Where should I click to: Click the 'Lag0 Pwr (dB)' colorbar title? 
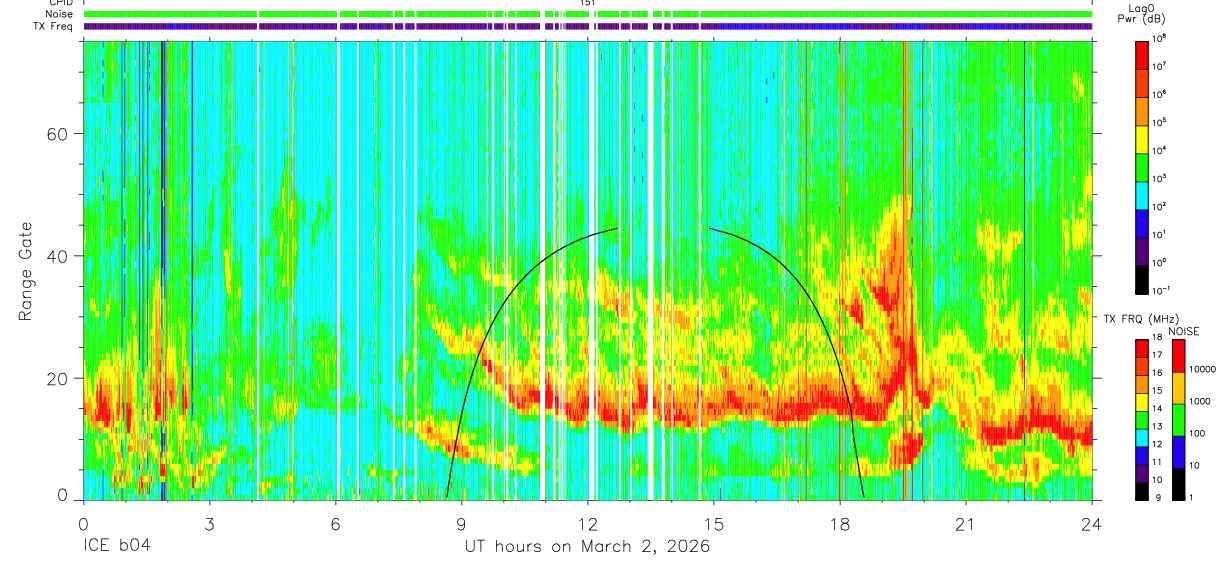(1141, 13)
